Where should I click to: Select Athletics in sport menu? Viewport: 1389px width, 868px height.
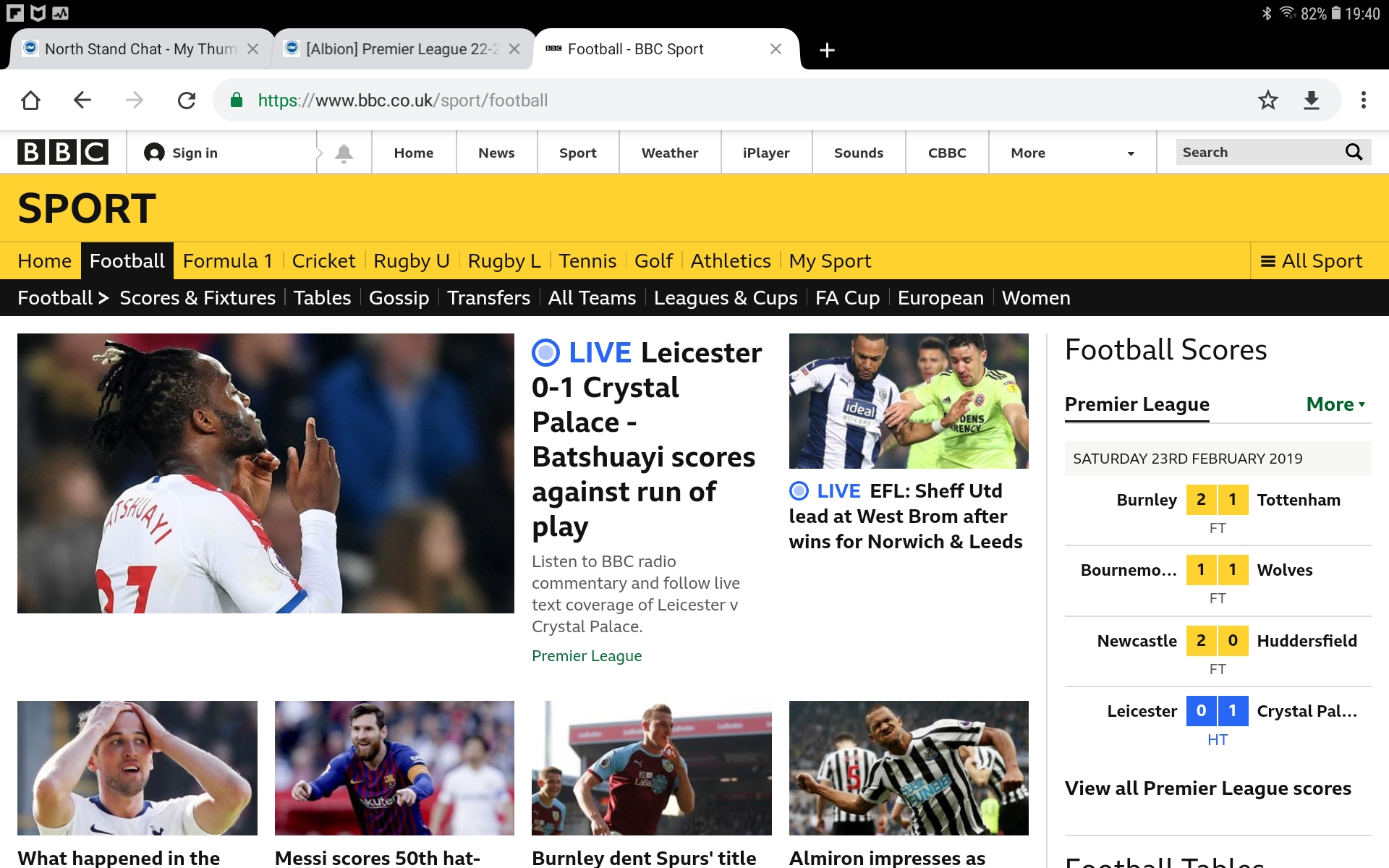coord(731,260)
